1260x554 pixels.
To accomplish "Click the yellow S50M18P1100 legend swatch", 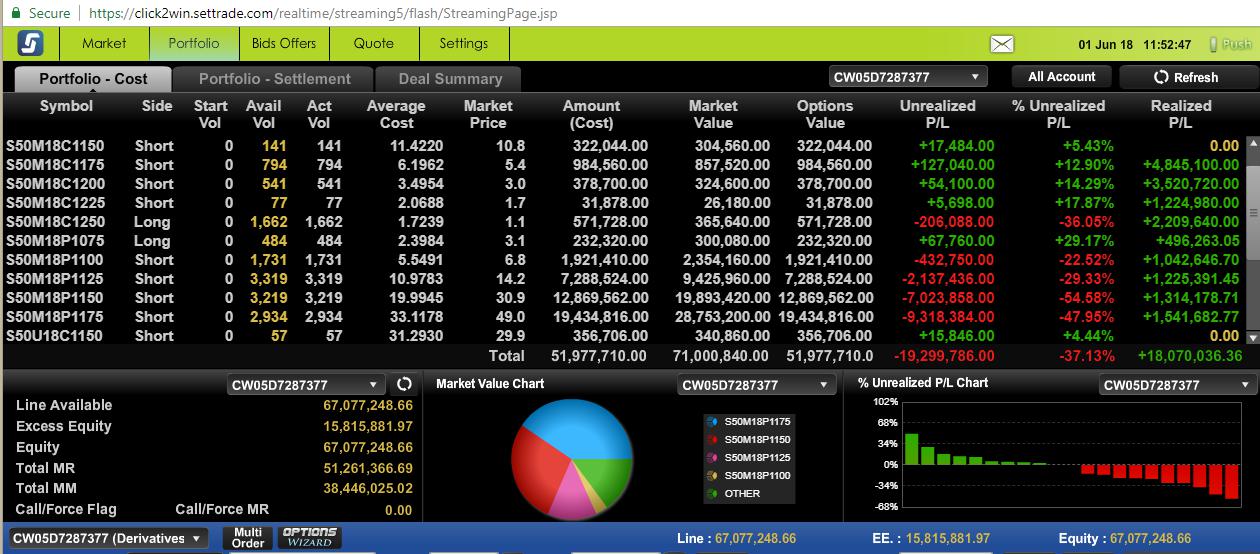I will [712, 476].
